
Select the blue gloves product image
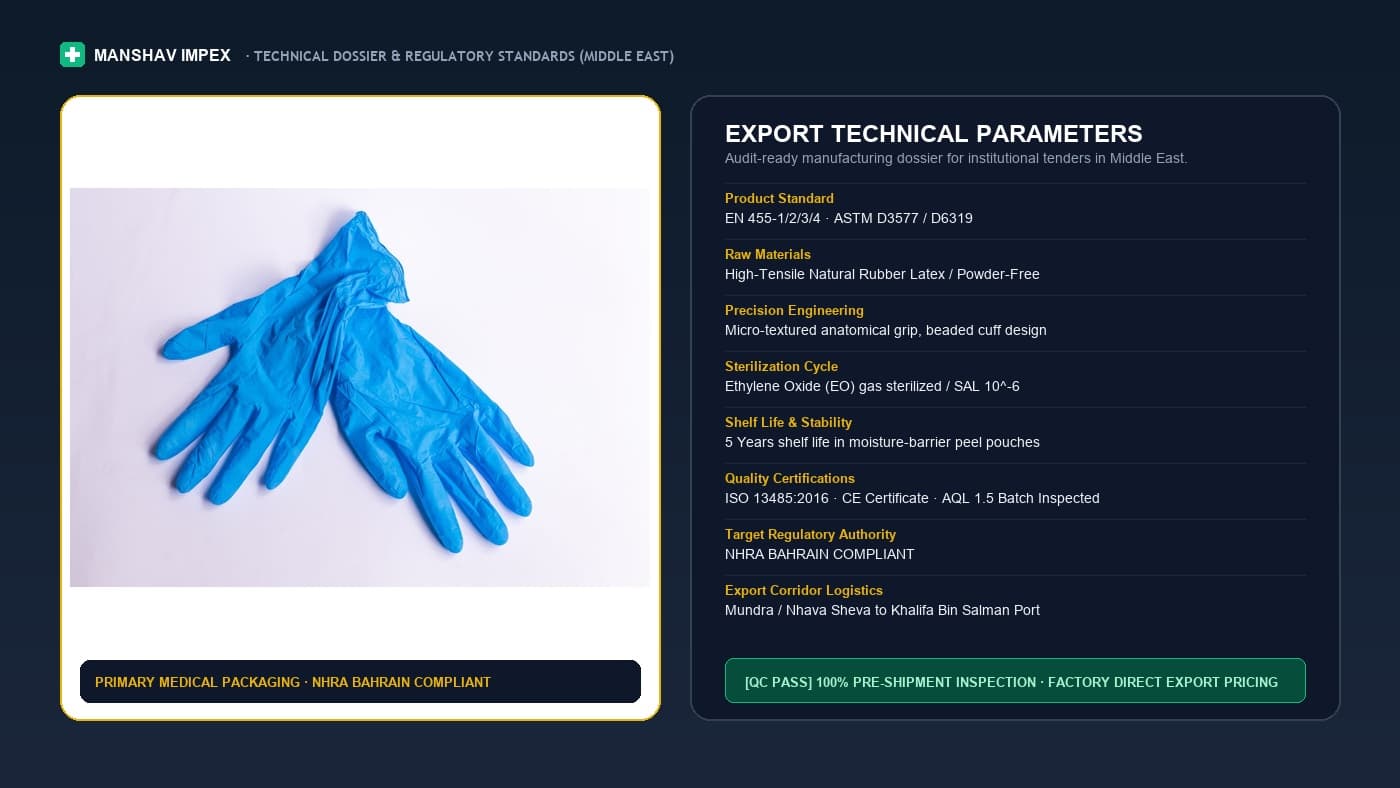coord(360,387)
